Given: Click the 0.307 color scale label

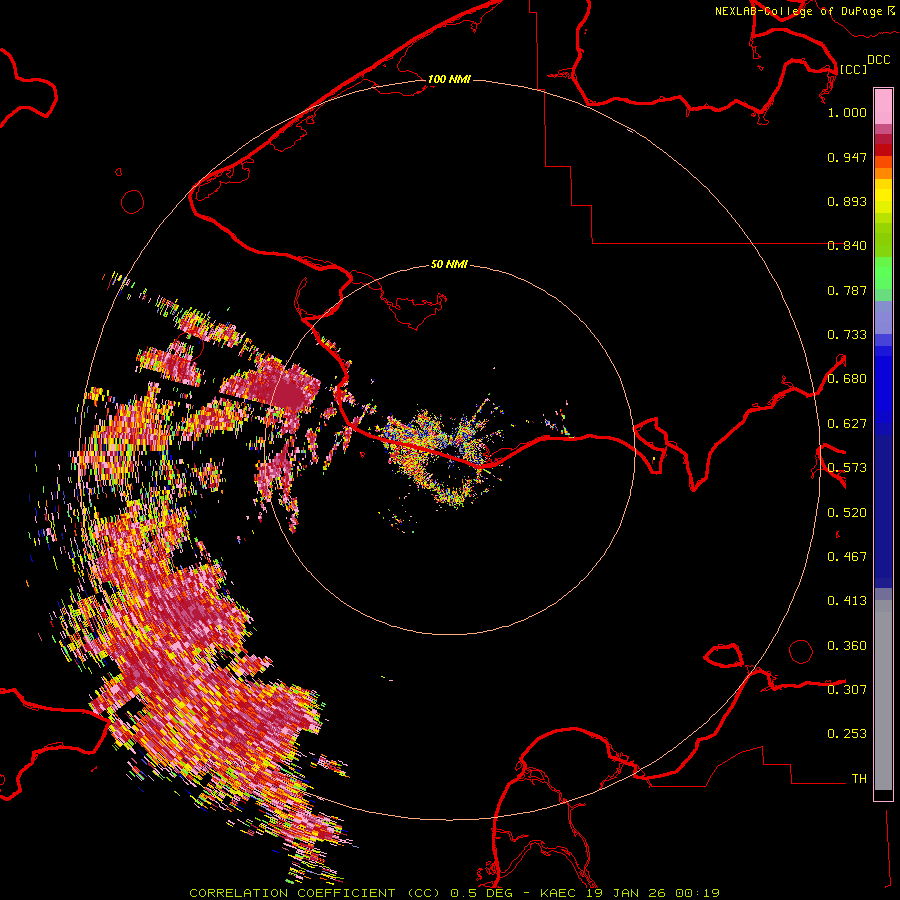Looking at the screenshot, I should coord(847,689).
